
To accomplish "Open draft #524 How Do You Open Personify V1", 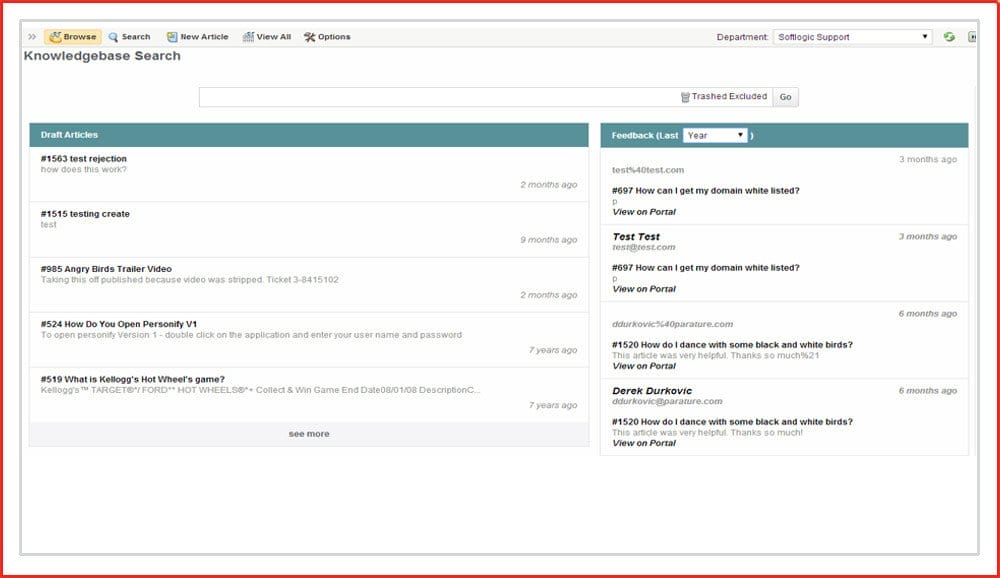I will click(119, 324).
